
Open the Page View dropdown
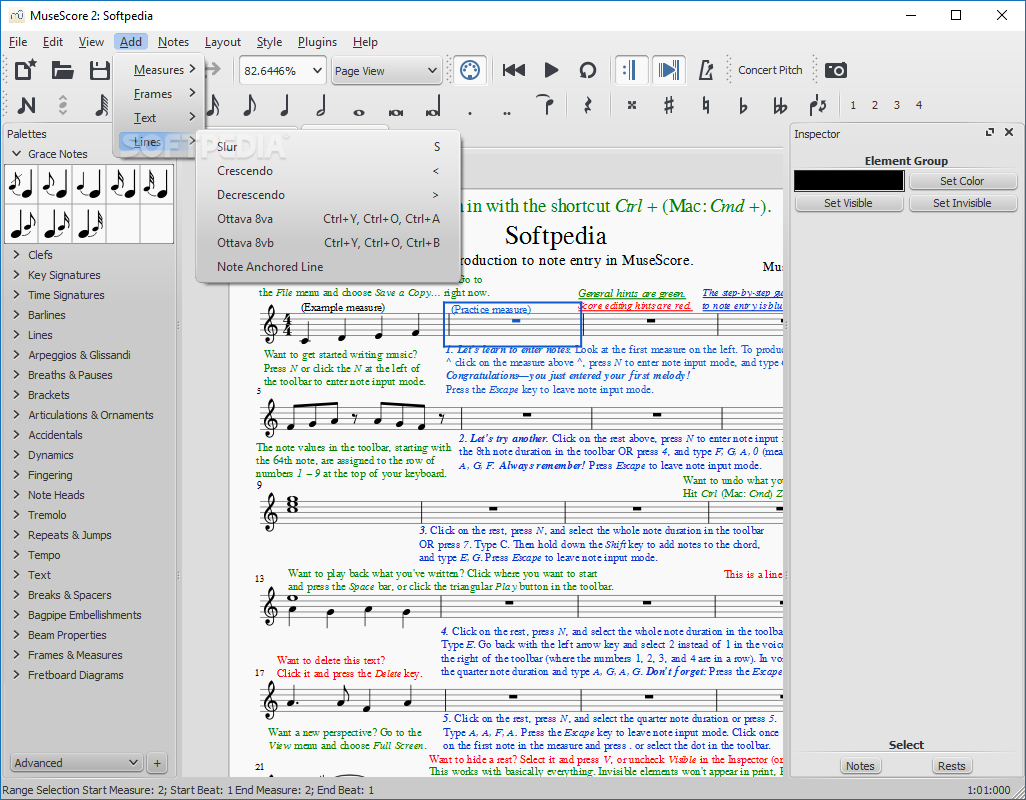[x=385, y=71]
